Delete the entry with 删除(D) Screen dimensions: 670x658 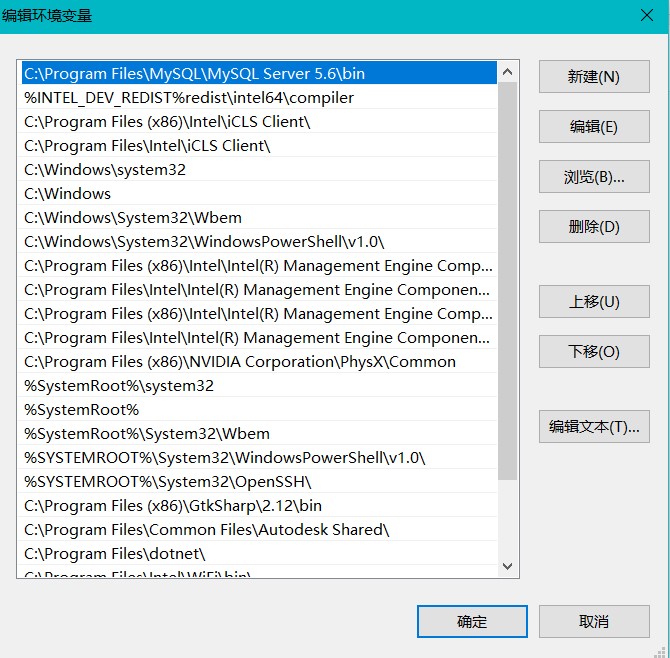click(x=594, y=226)
